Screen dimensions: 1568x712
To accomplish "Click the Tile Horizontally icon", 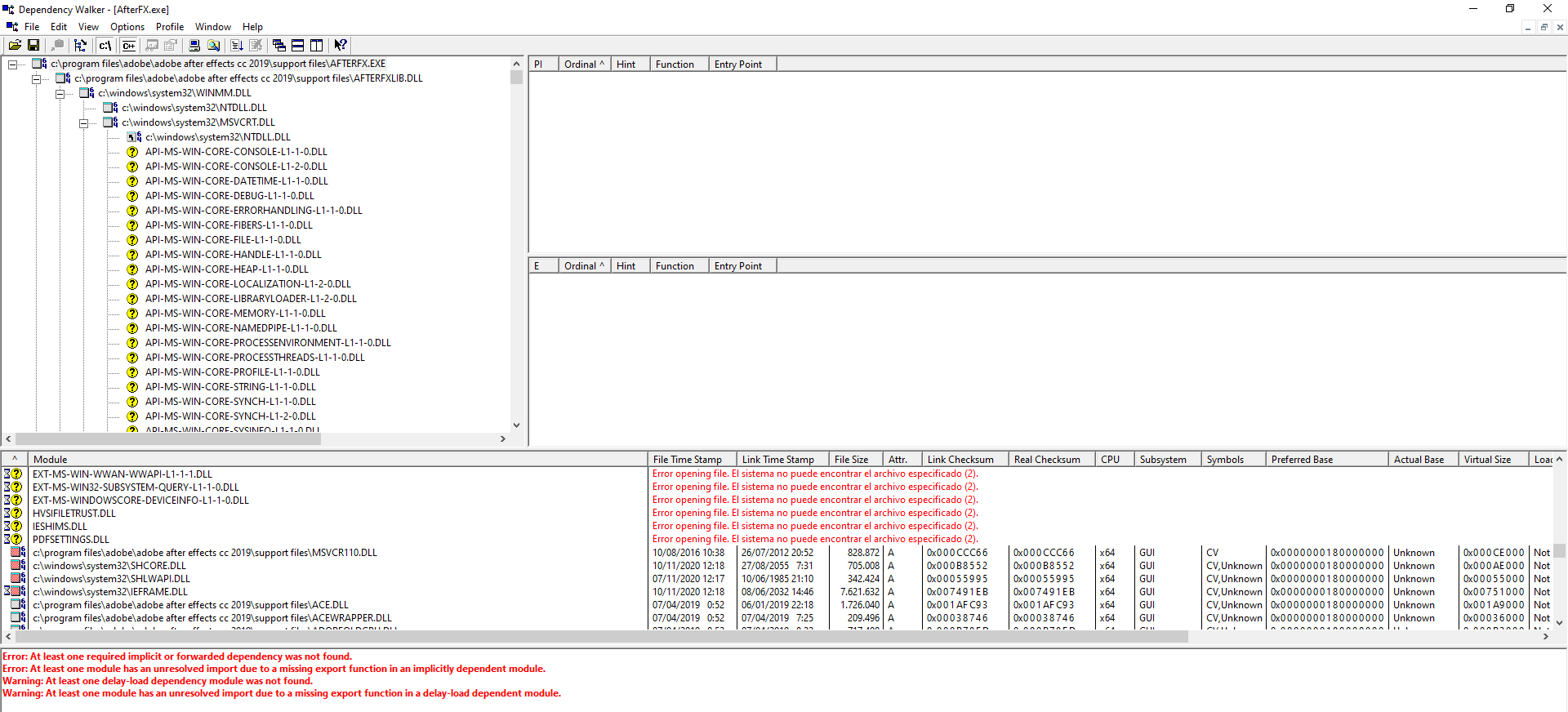I will coord(298,46).
